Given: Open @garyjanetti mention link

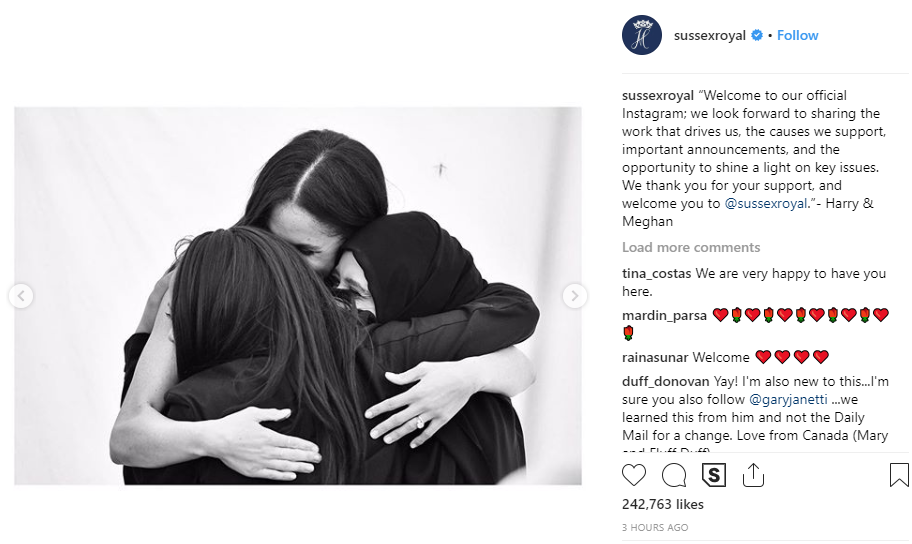Looking at the screenshot, I should [x=788, y=400].
